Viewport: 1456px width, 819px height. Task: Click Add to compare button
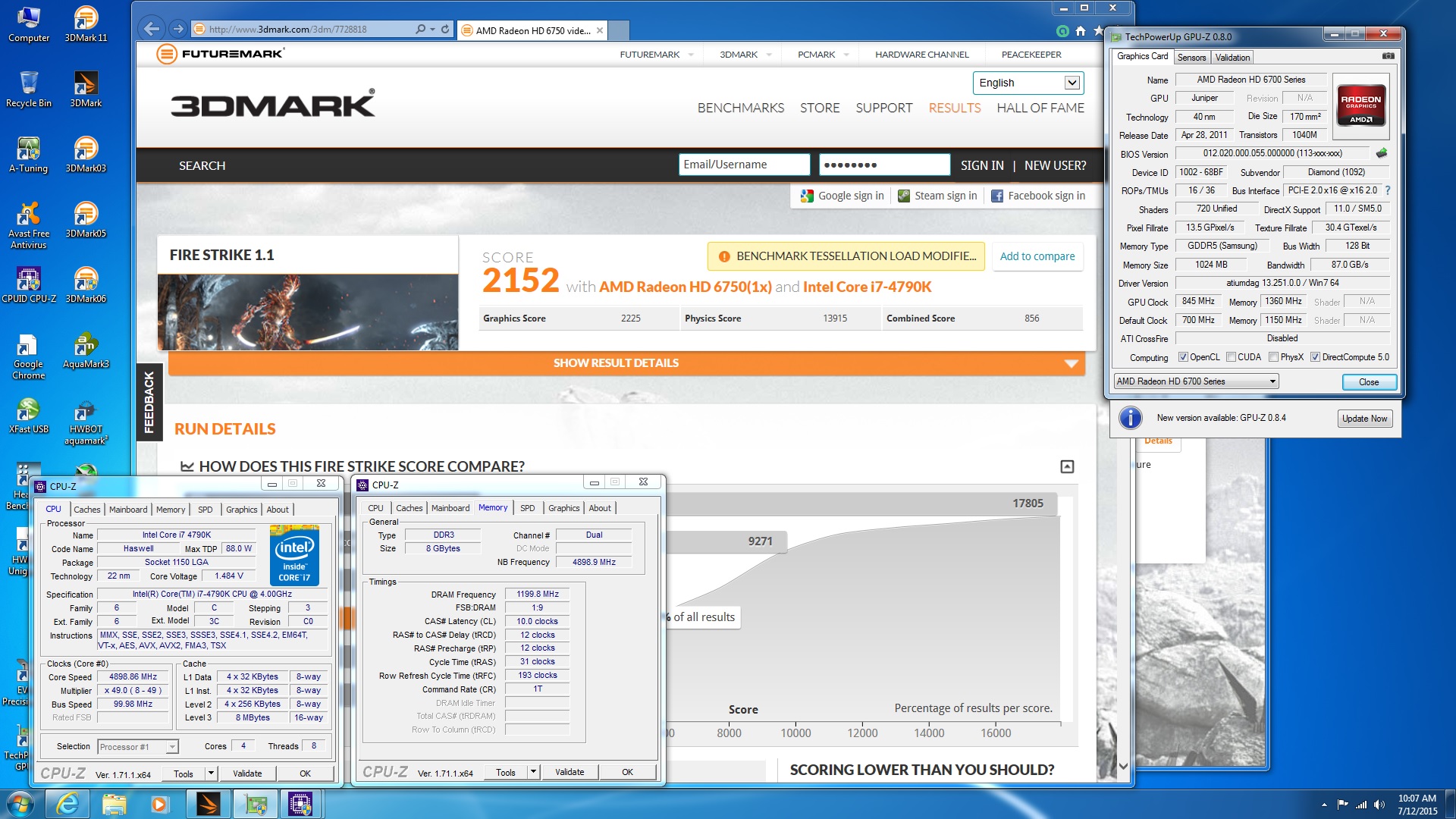pyautogui.click(x=1037, y=256)
